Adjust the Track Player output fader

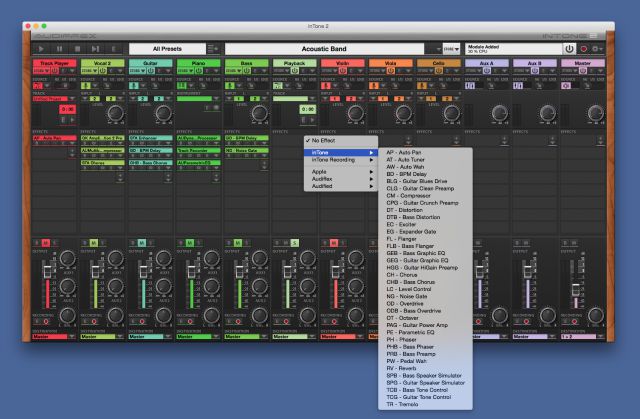[47, 272]
